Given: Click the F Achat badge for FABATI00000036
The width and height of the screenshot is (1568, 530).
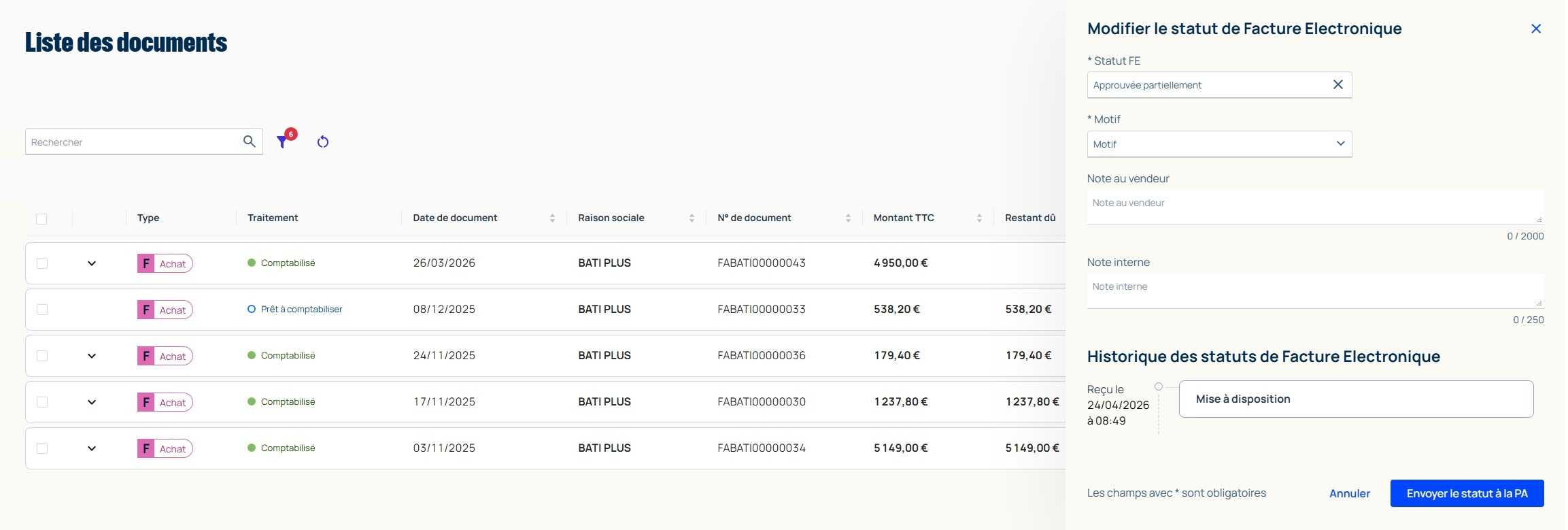Looking at the screenshot, I should pyautogui.click(x=165, y=356).
